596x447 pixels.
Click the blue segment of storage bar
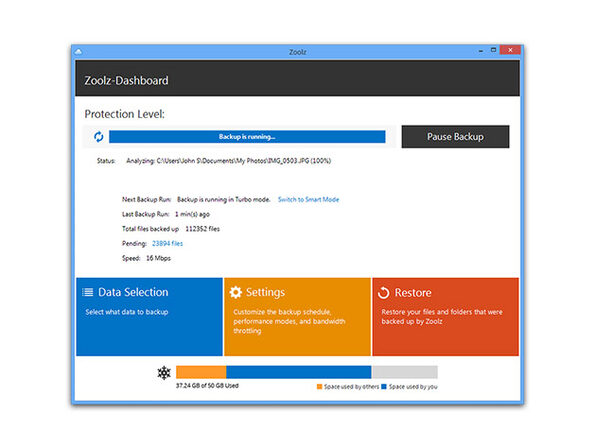[299, 372]
